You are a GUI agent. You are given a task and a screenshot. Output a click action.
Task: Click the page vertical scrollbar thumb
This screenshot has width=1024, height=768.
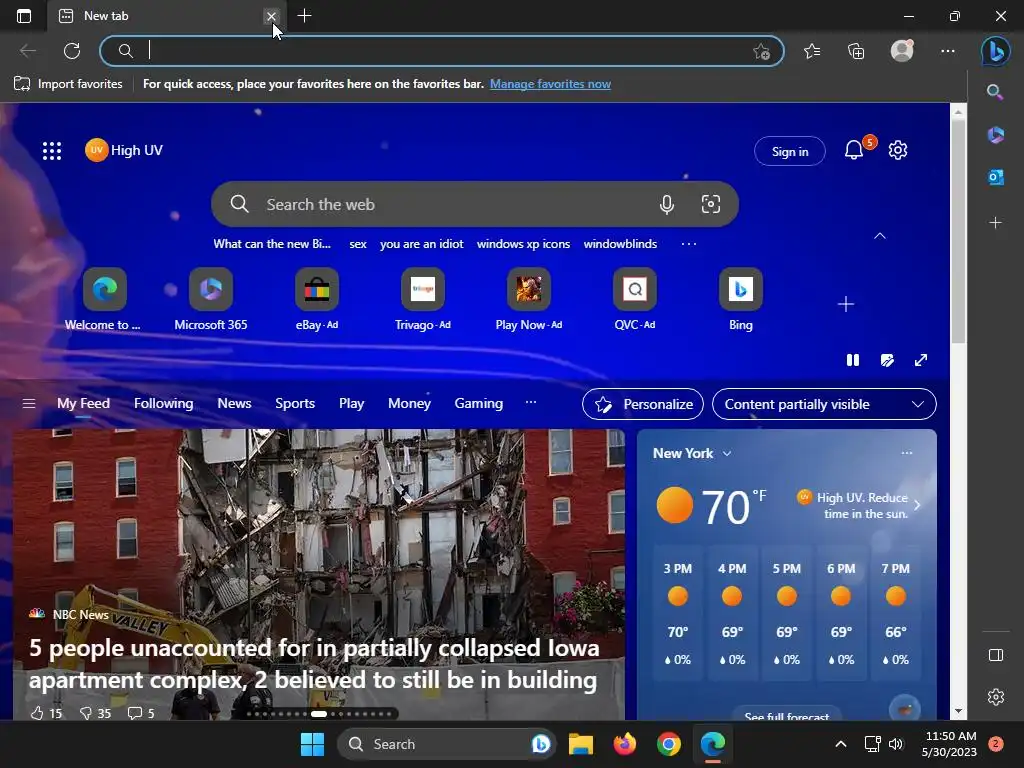957,231
